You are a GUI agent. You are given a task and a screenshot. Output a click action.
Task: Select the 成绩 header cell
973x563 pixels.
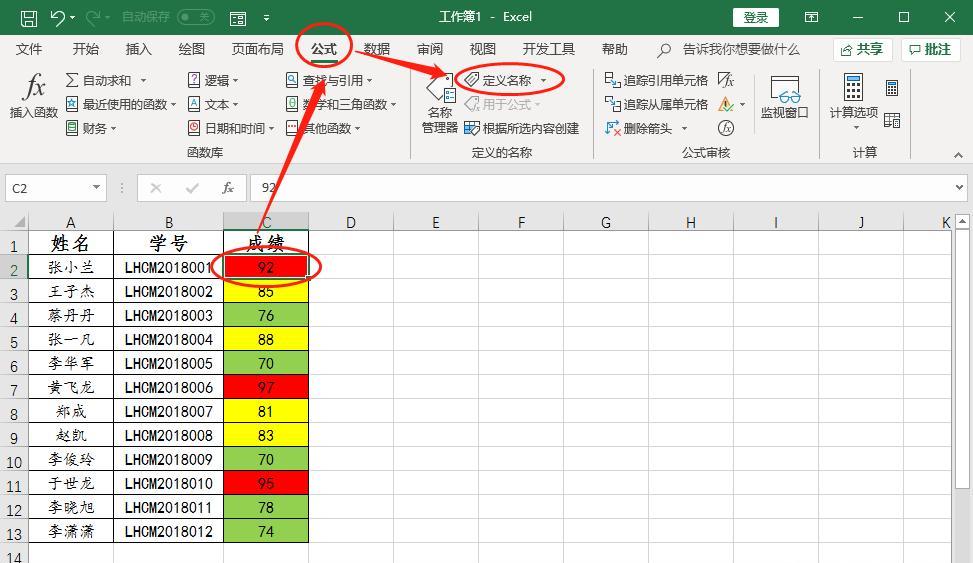coord(266,243)
